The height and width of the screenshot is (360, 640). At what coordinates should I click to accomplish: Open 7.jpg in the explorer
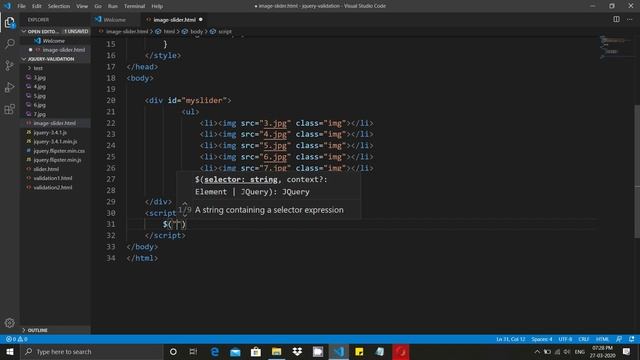pos(40,114)
